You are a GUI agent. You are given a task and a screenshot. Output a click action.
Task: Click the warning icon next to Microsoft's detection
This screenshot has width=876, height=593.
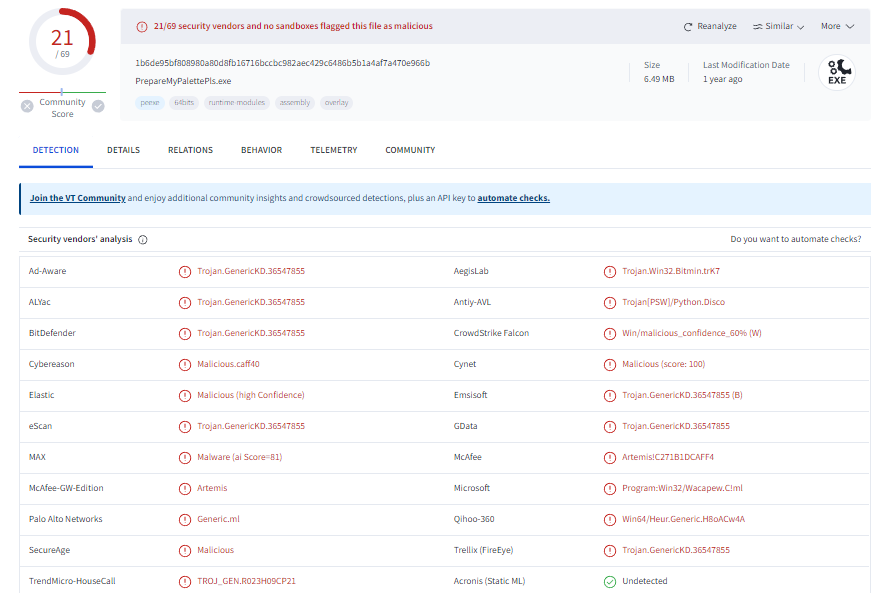click(x=609, y=488)
